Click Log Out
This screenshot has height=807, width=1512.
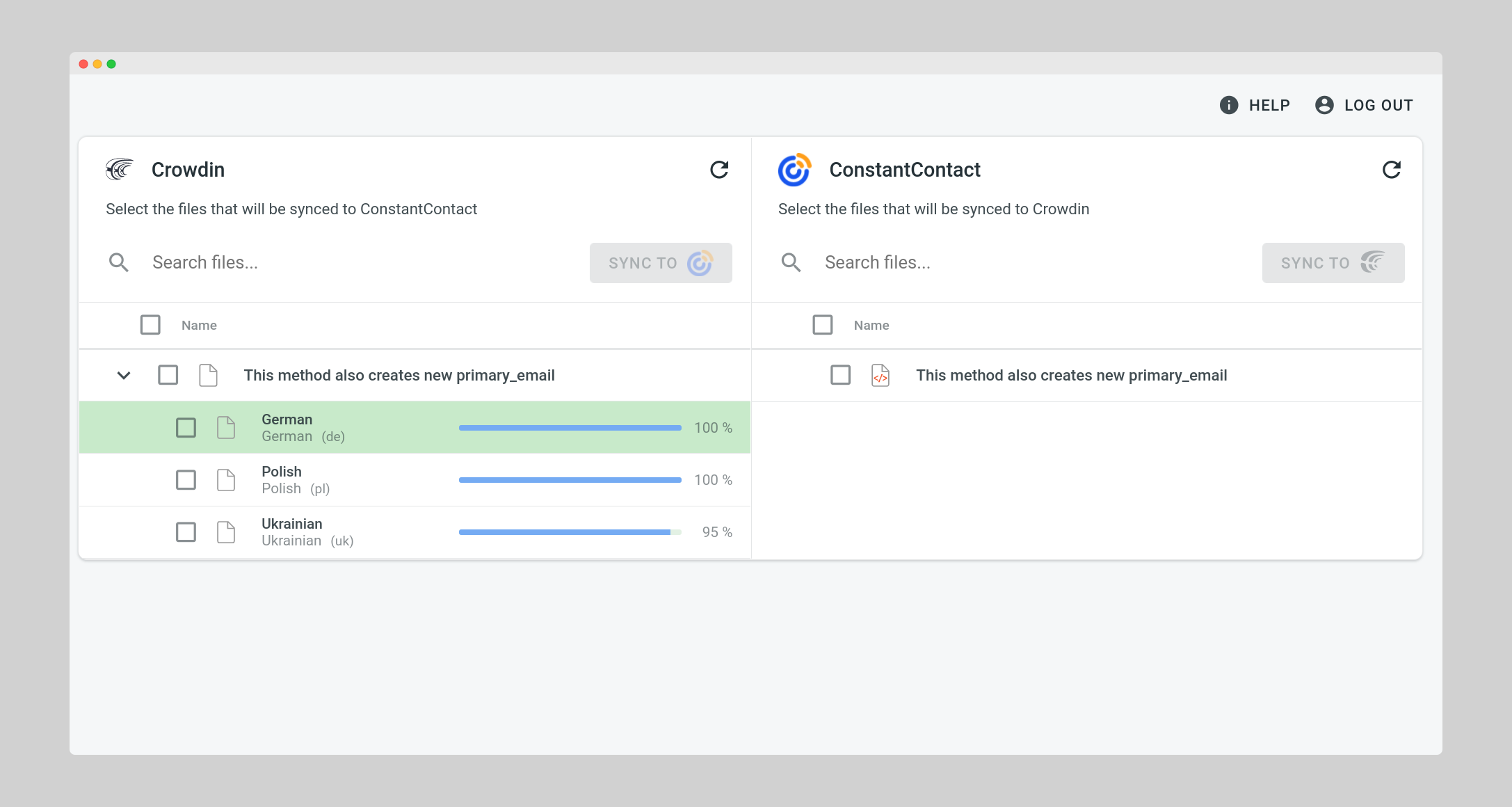[x=1364, y=105]
